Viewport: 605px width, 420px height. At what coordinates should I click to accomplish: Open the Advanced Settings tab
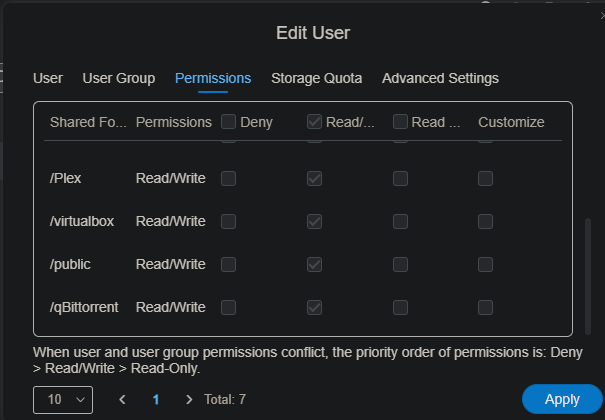click(440, 78)
